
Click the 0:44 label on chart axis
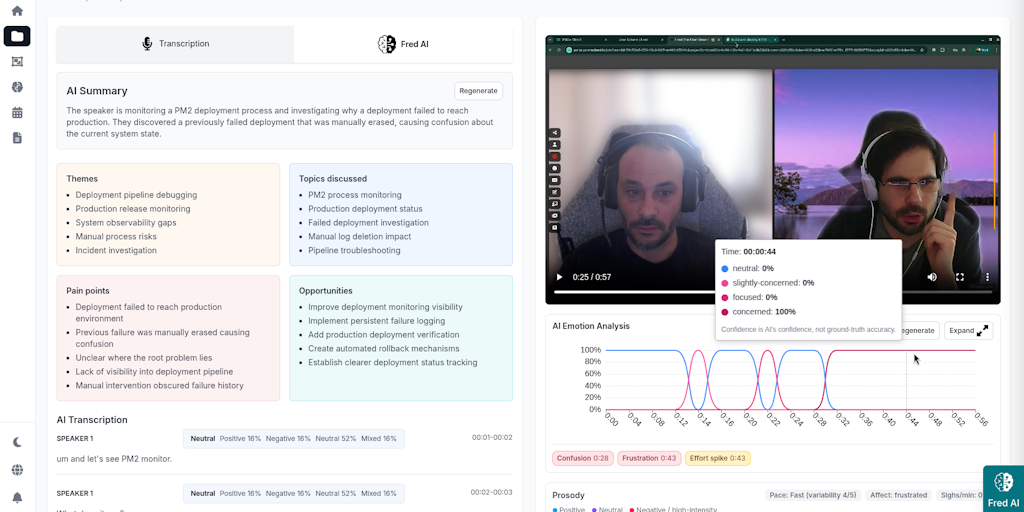[x=910, y=420]
